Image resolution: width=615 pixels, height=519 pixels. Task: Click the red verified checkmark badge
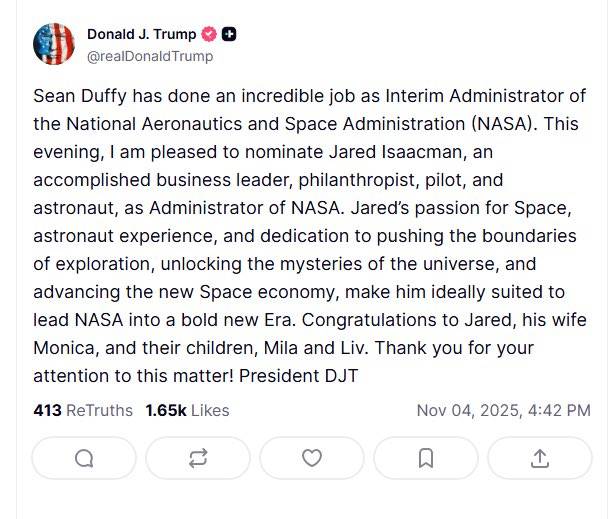click(x=208, y=35)
